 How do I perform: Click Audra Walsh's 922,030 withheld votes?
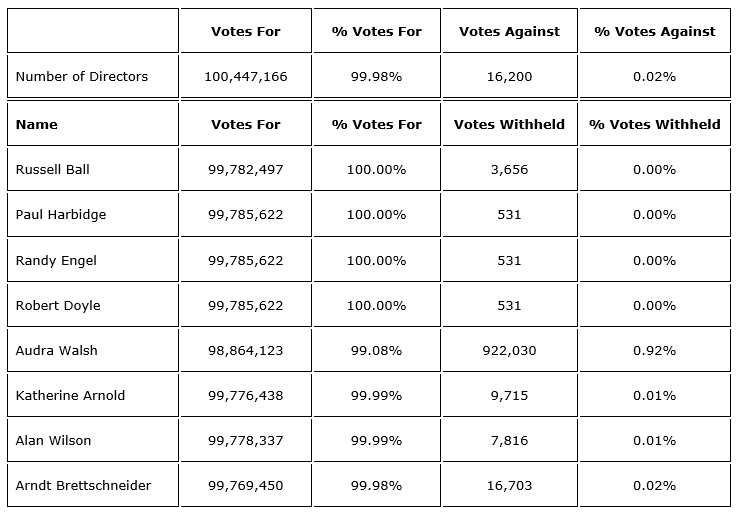(x=508, y=351)
